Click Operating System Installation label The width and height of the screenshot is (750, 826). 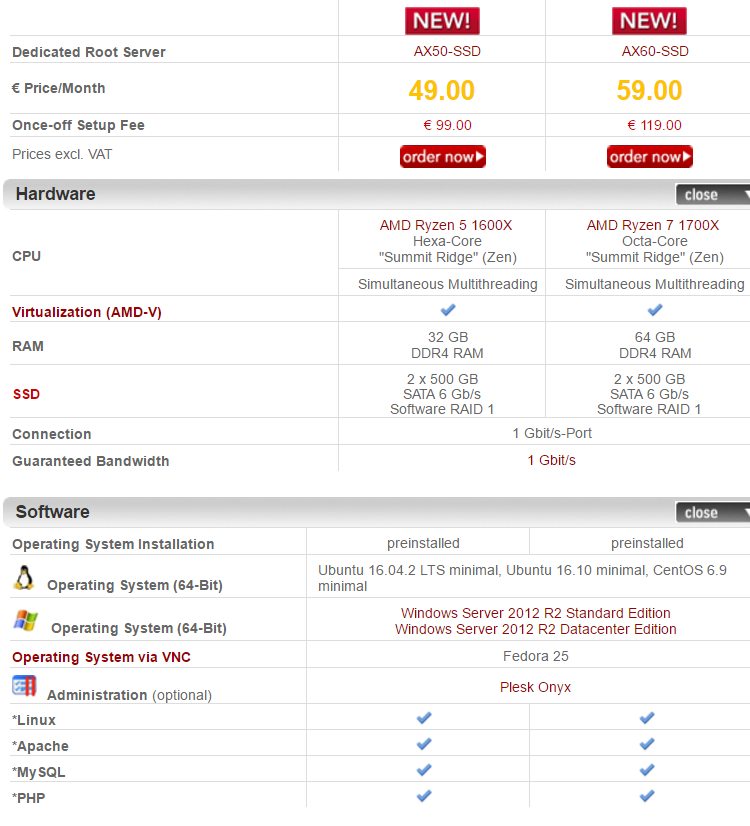pyautogui.click(x=113, y=544)
